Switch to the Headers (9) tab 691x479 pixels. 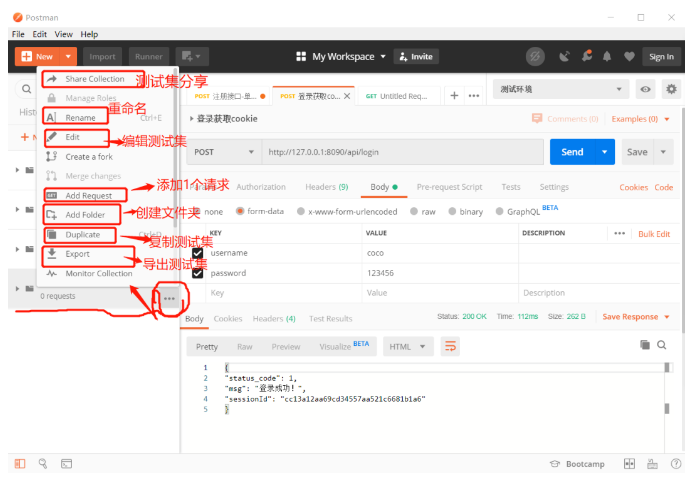(x=327, y=187)
